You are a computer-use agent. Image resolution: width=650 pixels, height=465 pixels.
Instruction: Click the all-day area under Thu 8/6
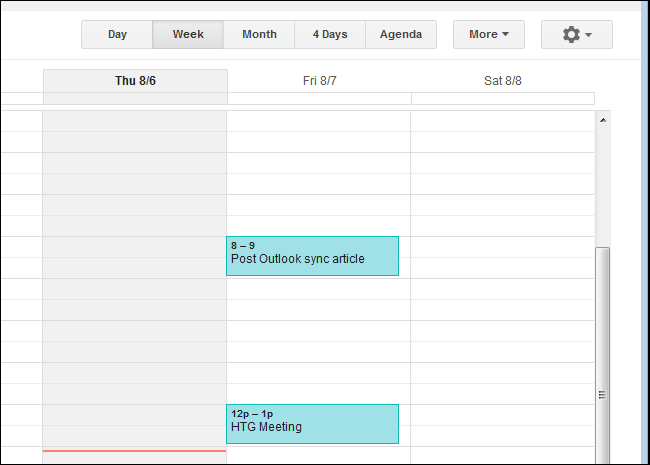(x=135, y=99)
